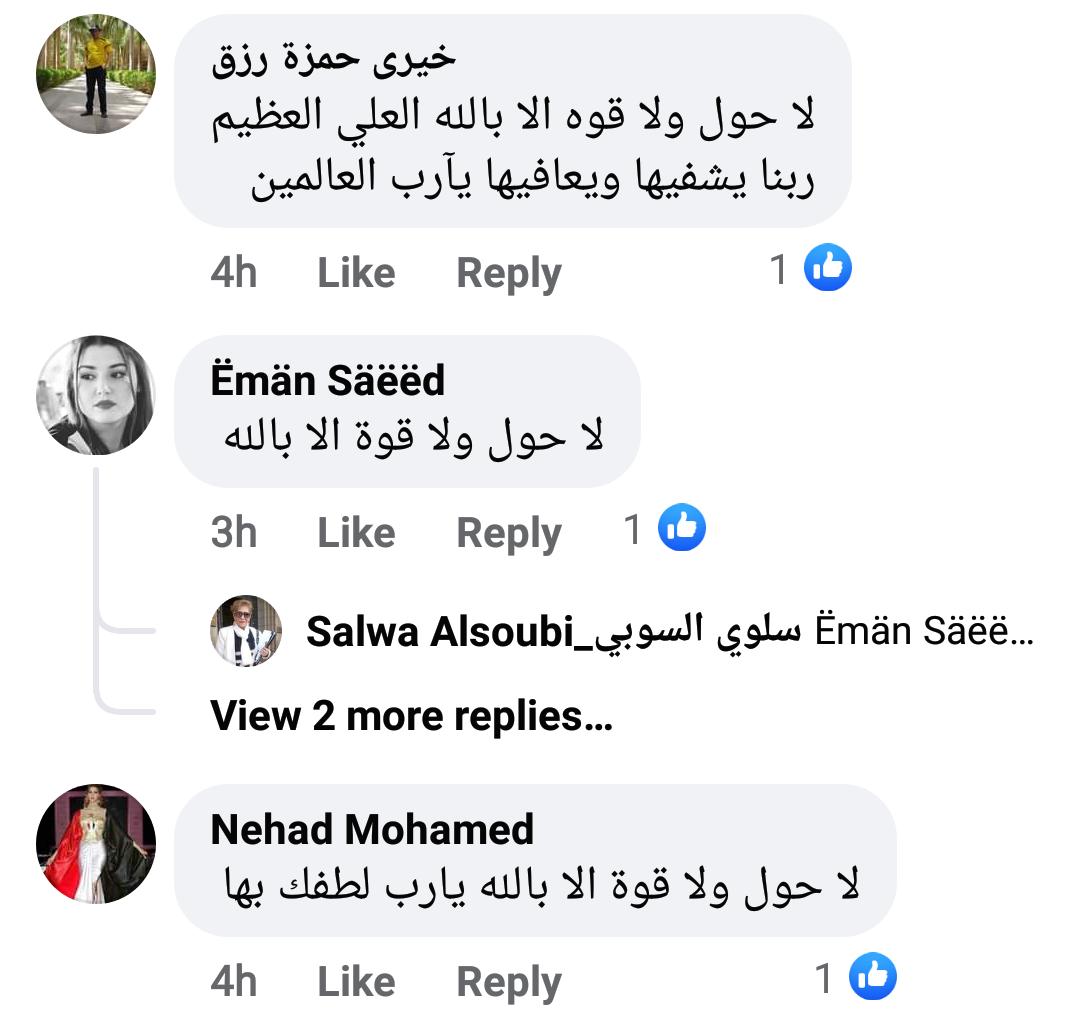Open Ëmän Säëëd's profile name link
Screen dimensions: 1080x1028
point(328,381)
